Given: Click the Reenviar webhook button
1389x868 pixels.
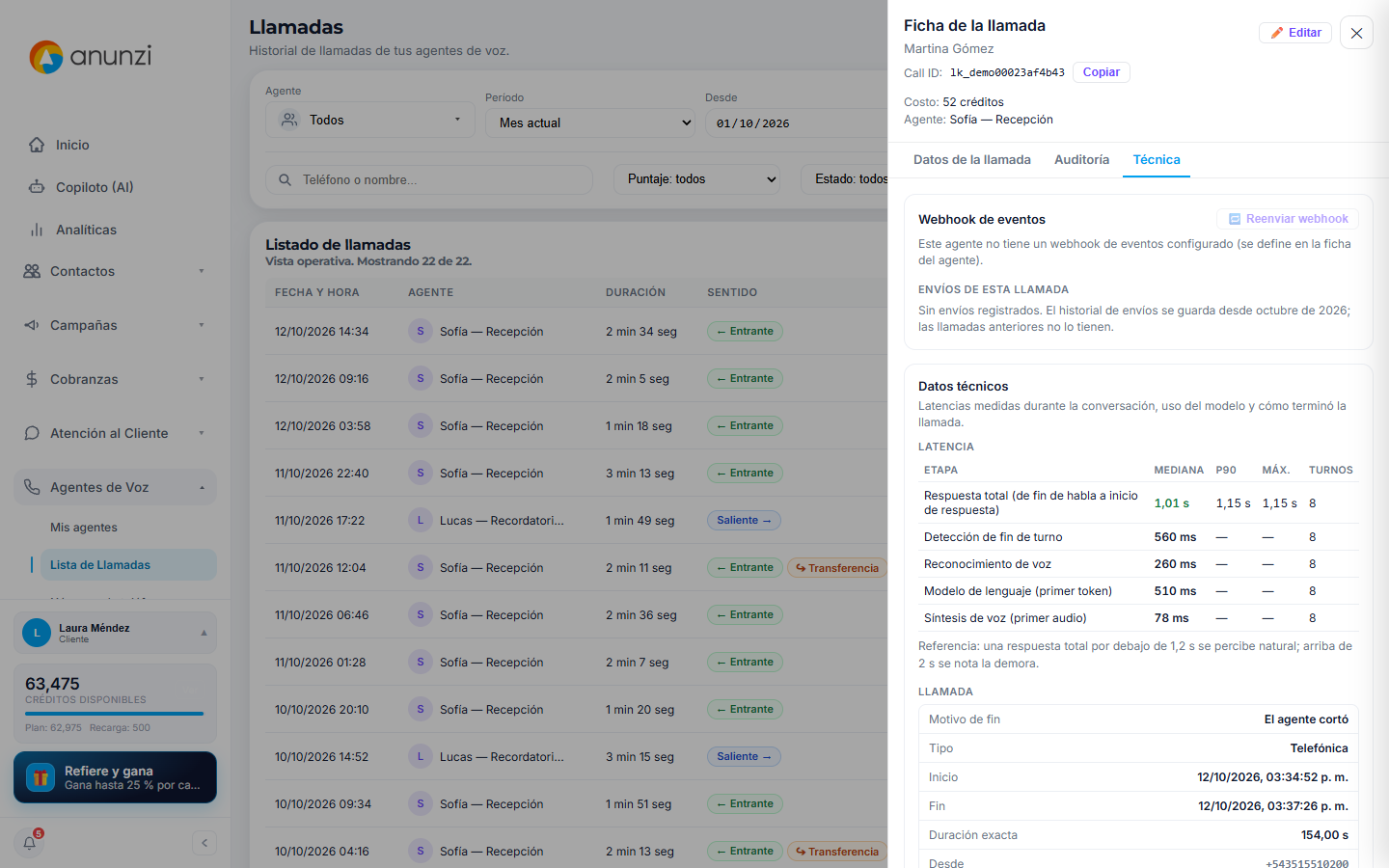Looking at the screenshot, I should [1288, 219].
